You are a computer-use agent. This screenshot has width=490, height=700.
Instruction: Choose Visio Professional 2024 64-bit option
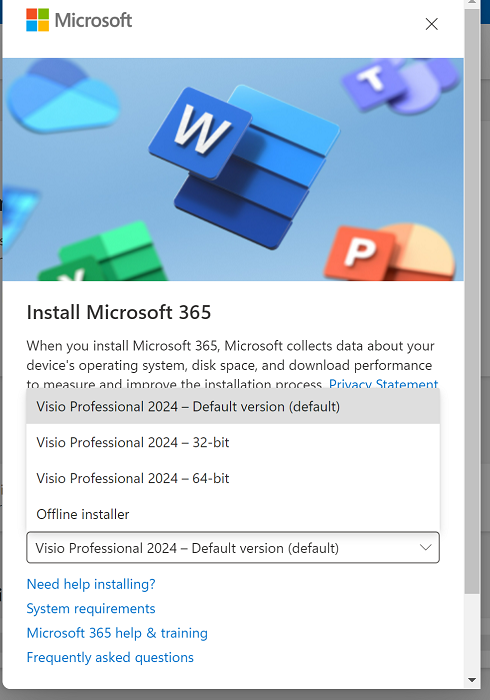click(233, 478)
